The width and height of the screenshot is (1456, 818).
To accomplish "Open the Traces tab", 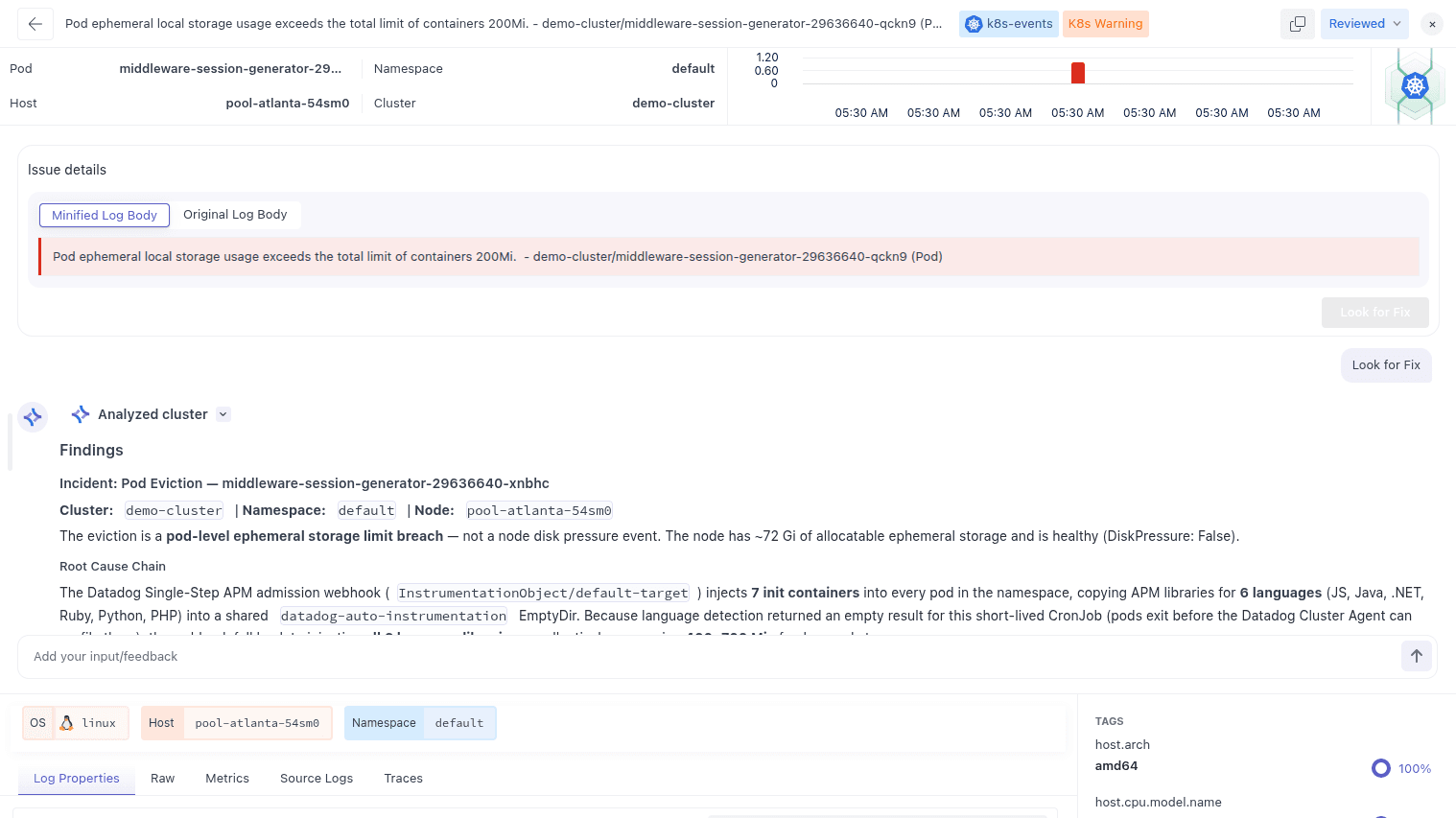I will click(404, 779).
